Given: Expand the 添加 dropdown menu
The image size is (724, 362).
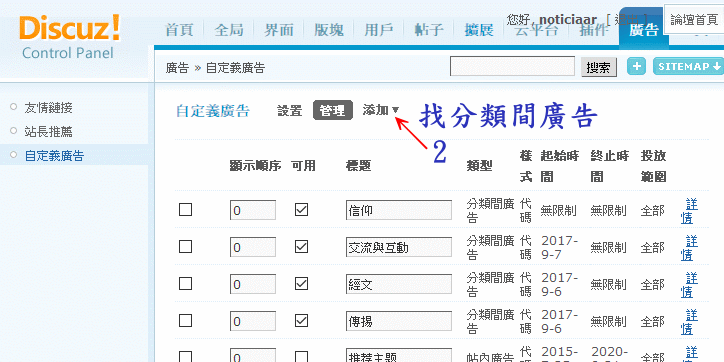Looking at the screenshot, I should (380, 110).
